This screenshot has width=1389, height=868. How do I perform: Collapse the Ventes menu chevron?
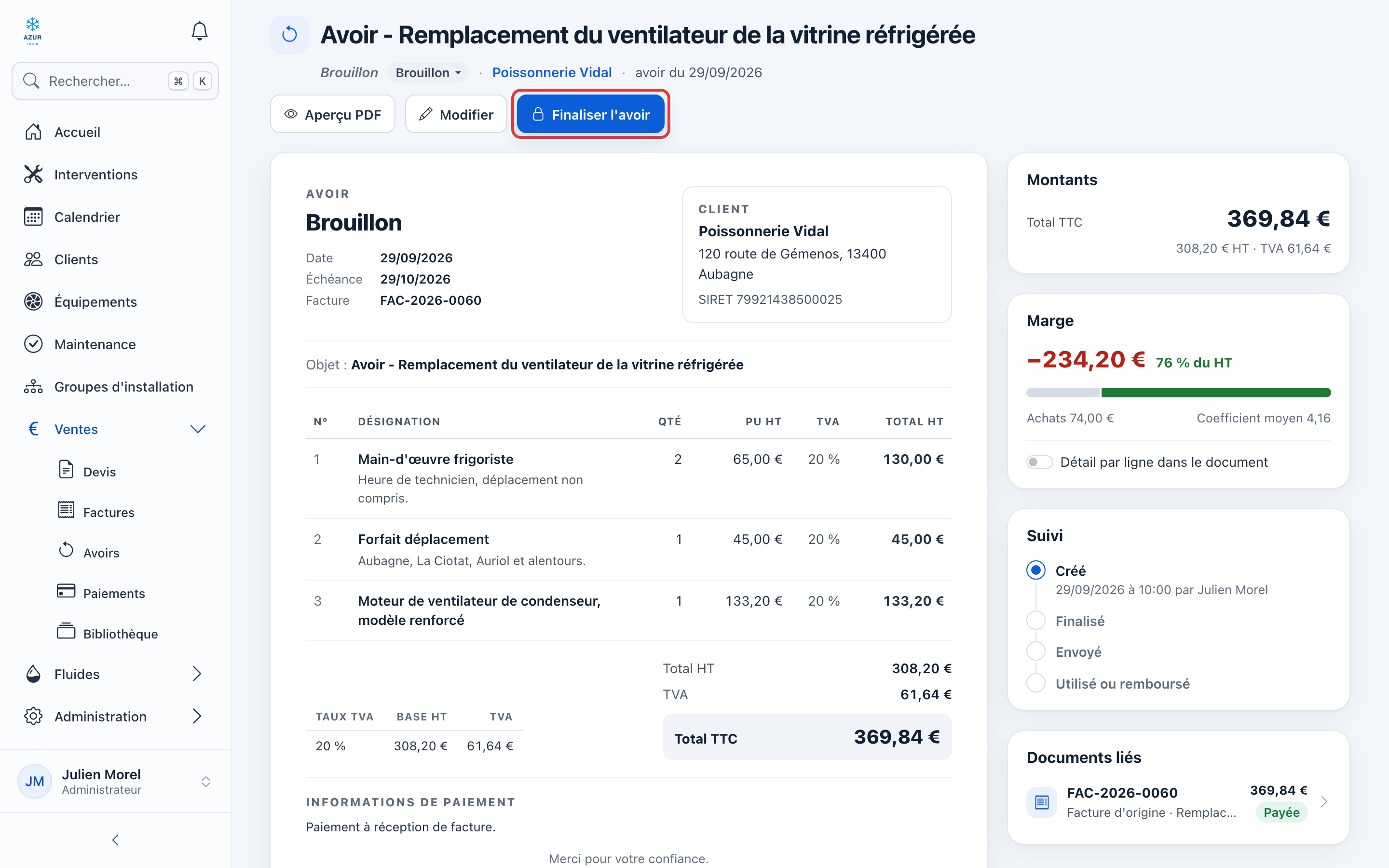click(197, 429)
